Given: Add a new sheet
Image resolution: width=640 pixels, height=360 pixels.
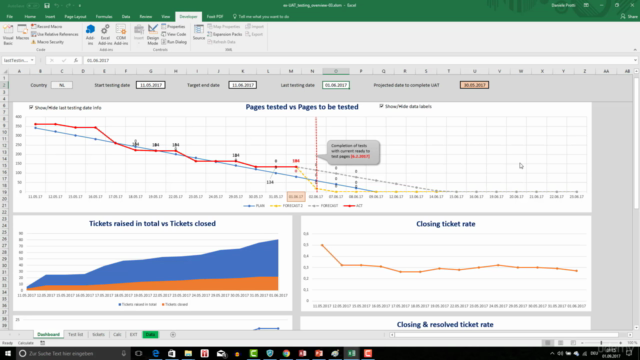Looking at the screenshot, I should [173, 335].
